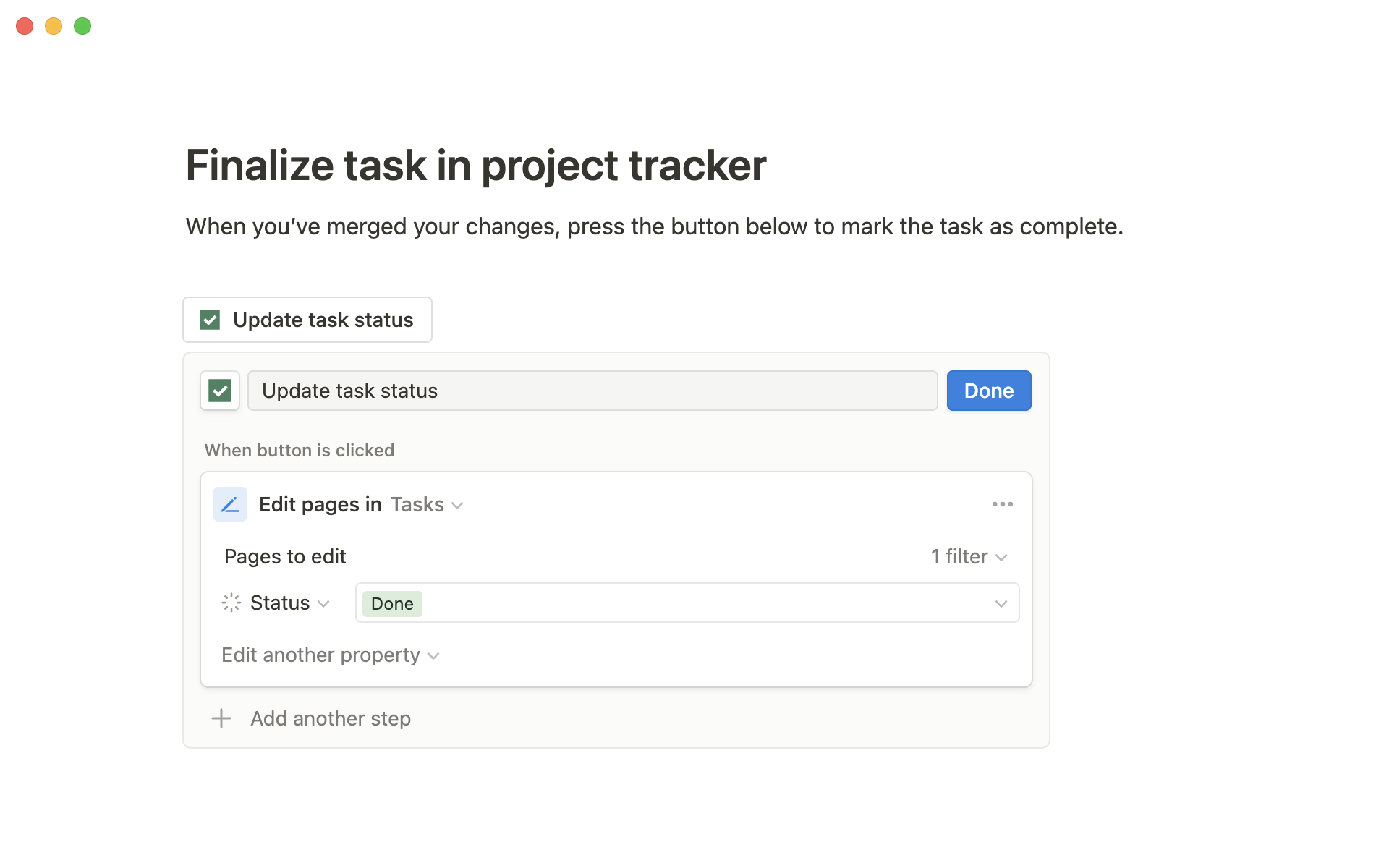Expand the Tasks dropdown in Edit pages

point(428,504)
